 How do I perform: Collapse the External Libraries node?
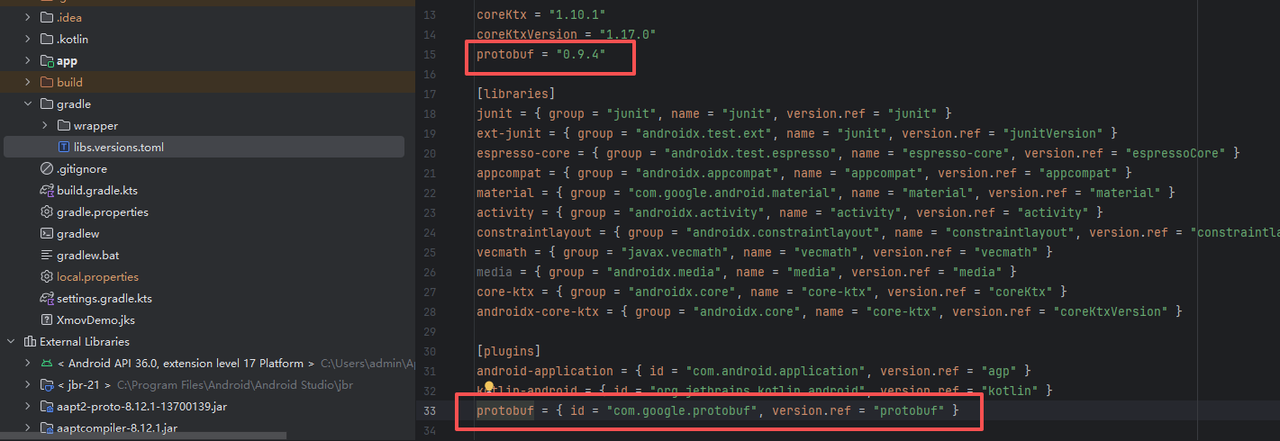tap(11, 342)
